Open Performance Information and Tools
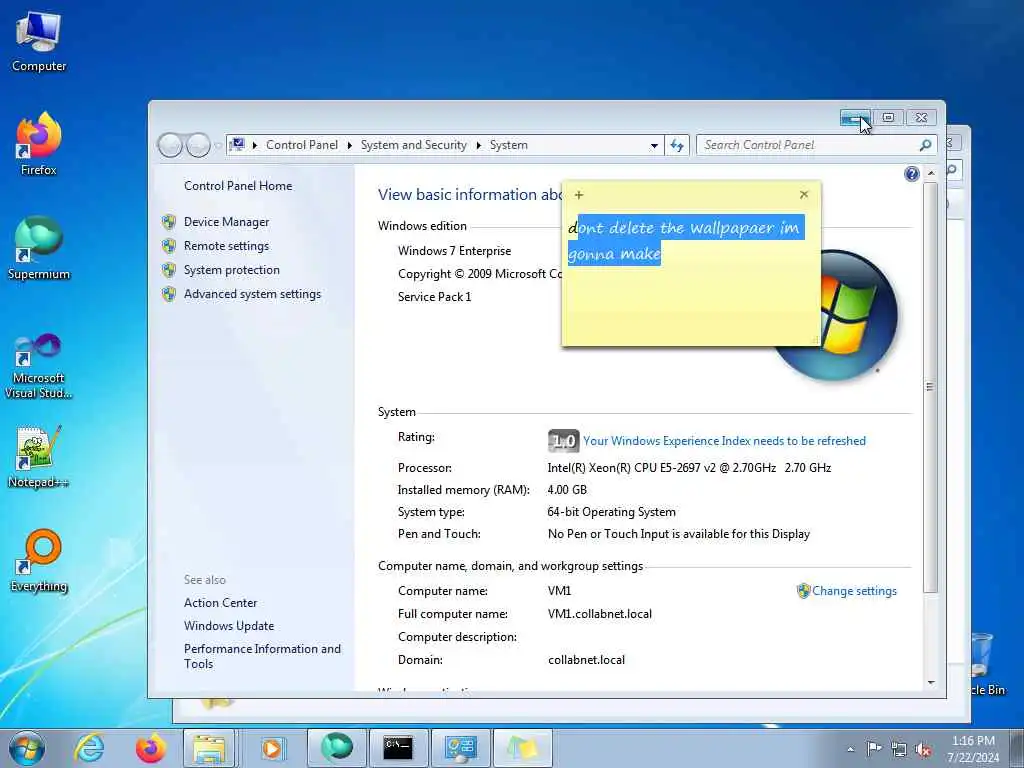1024x768 pixels. pos(262,656)
